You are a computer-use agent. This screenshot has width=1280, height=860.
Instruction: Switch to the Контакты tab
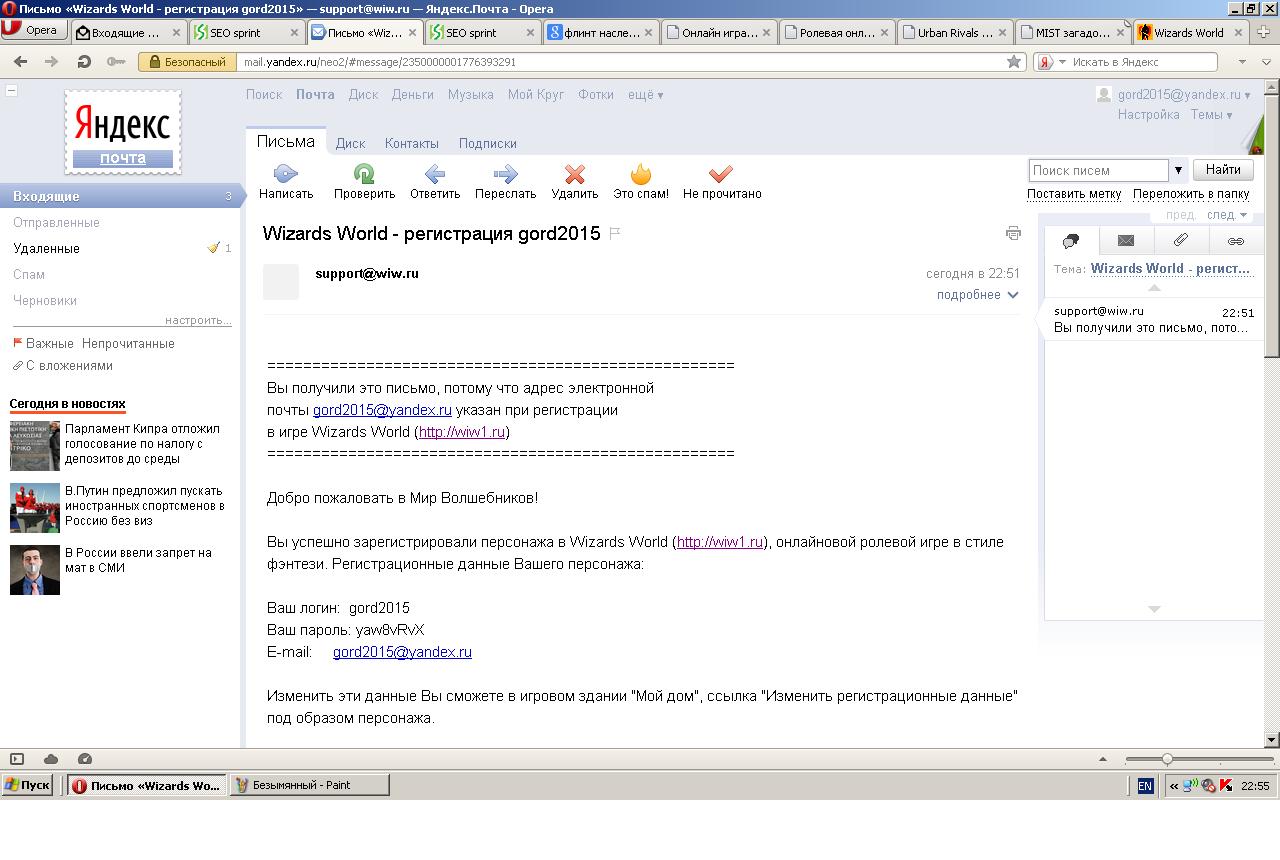point(412,143)
